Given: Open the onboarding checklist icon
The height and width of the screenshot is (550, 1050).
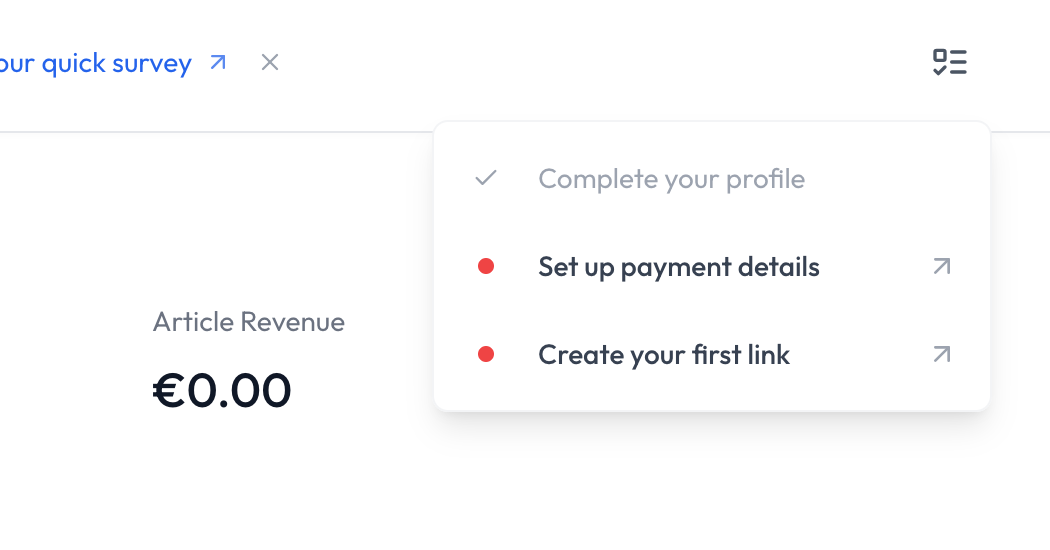Looking at the screenshot, I should [950, 62].
